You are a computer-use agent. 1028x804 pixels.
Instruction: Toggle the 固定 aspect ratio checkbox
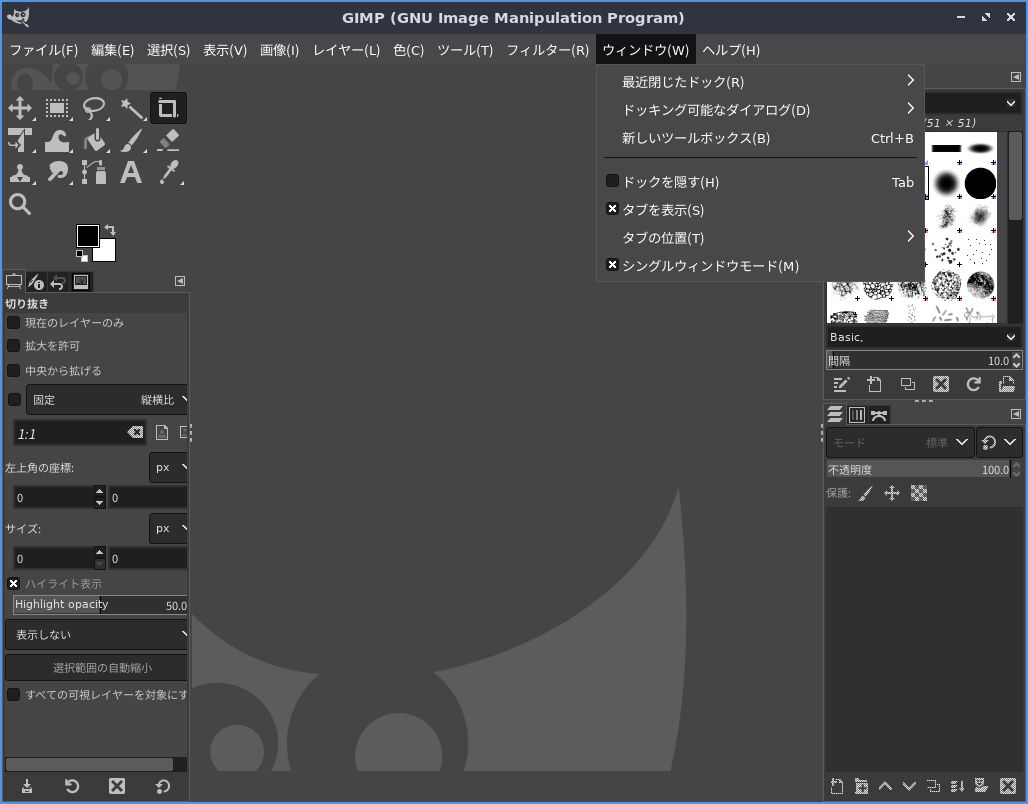(x=14, y=399)
